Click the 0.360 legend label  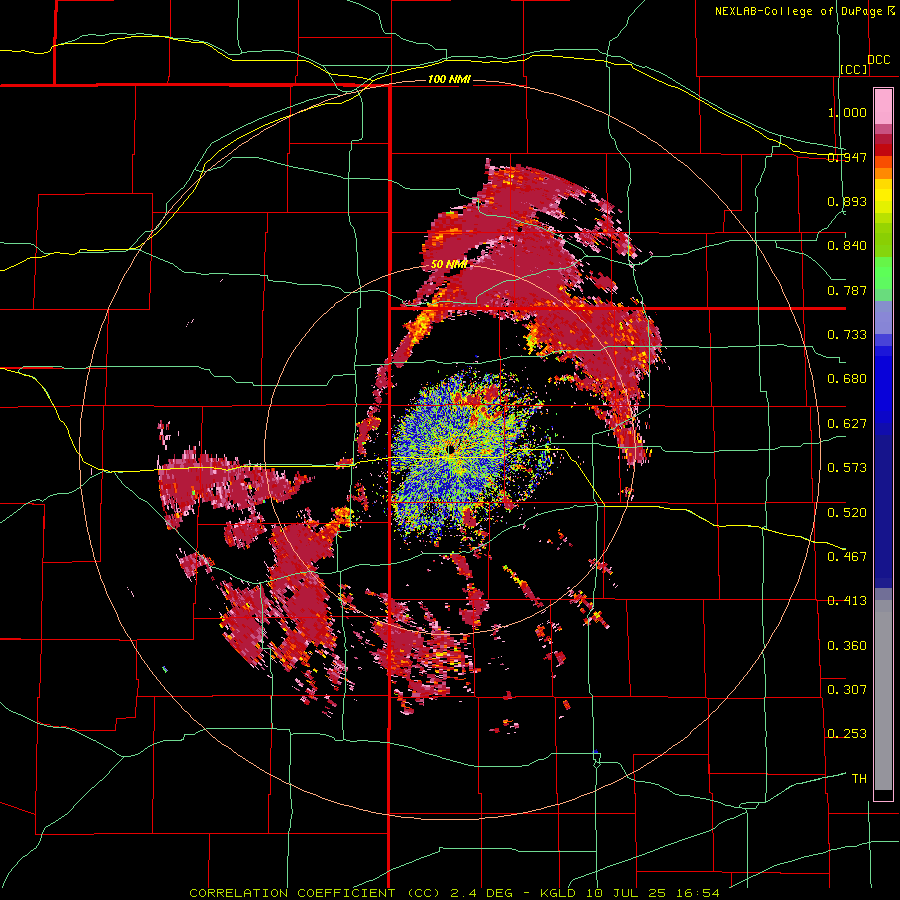point(847,645)
